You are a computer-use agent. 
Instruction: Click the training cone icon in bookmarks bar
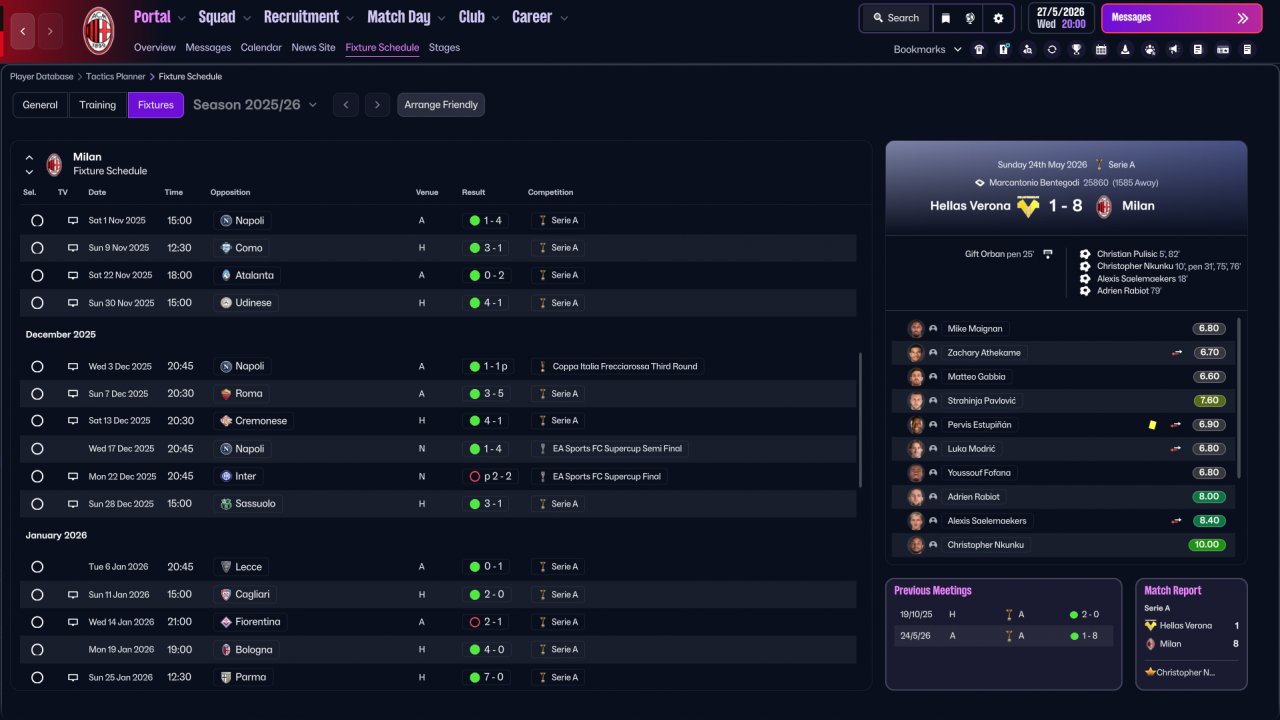click(x=1125, y=49)
